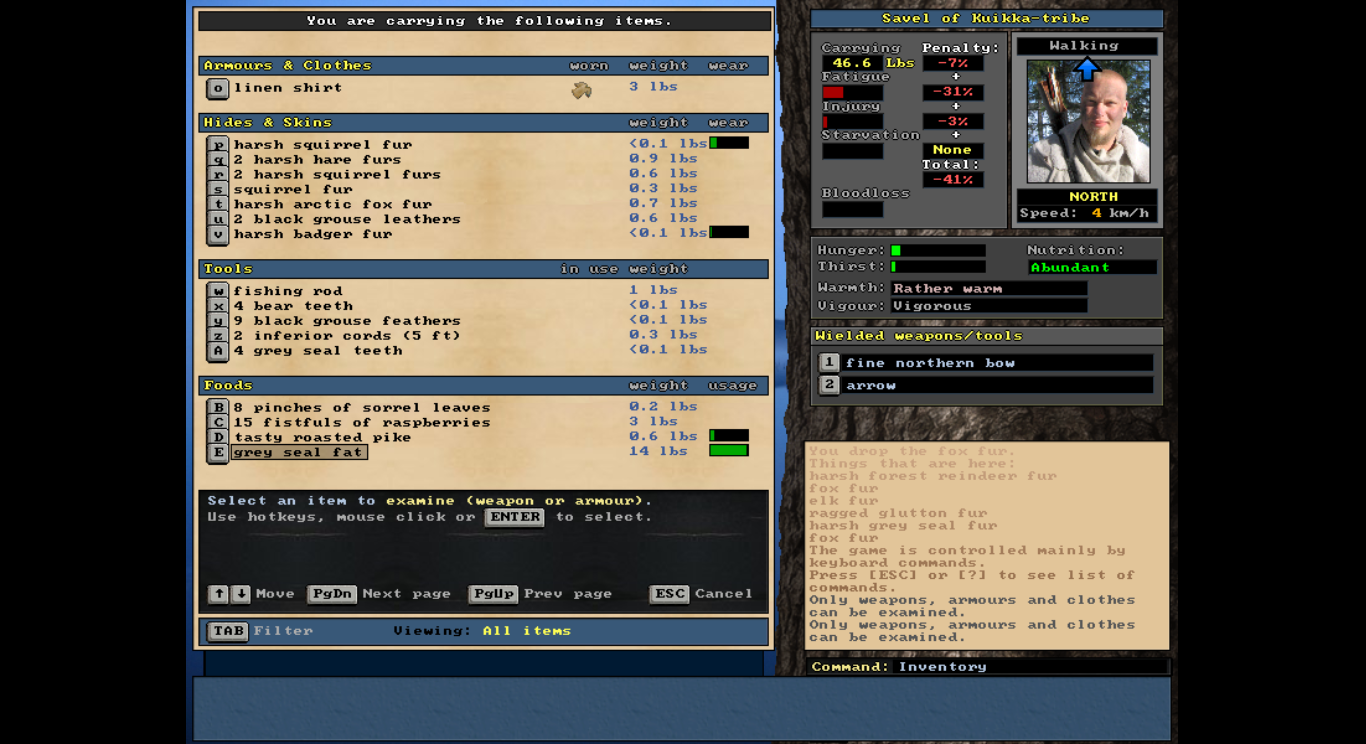Select 'fishing rod' item
This screenshot has height=744, width=1366.
[288, 291]
